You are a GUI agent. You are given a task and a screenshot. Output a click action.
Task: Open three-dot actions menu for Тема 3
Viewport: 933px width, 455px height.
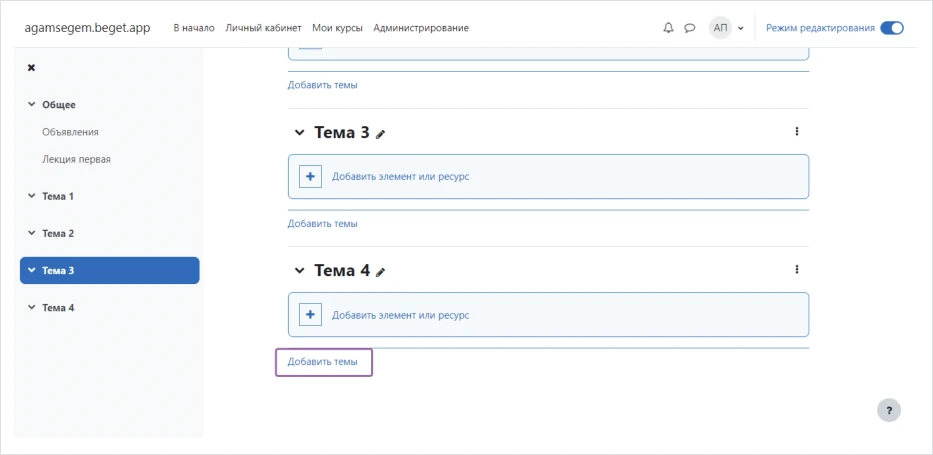coord(796,131)
